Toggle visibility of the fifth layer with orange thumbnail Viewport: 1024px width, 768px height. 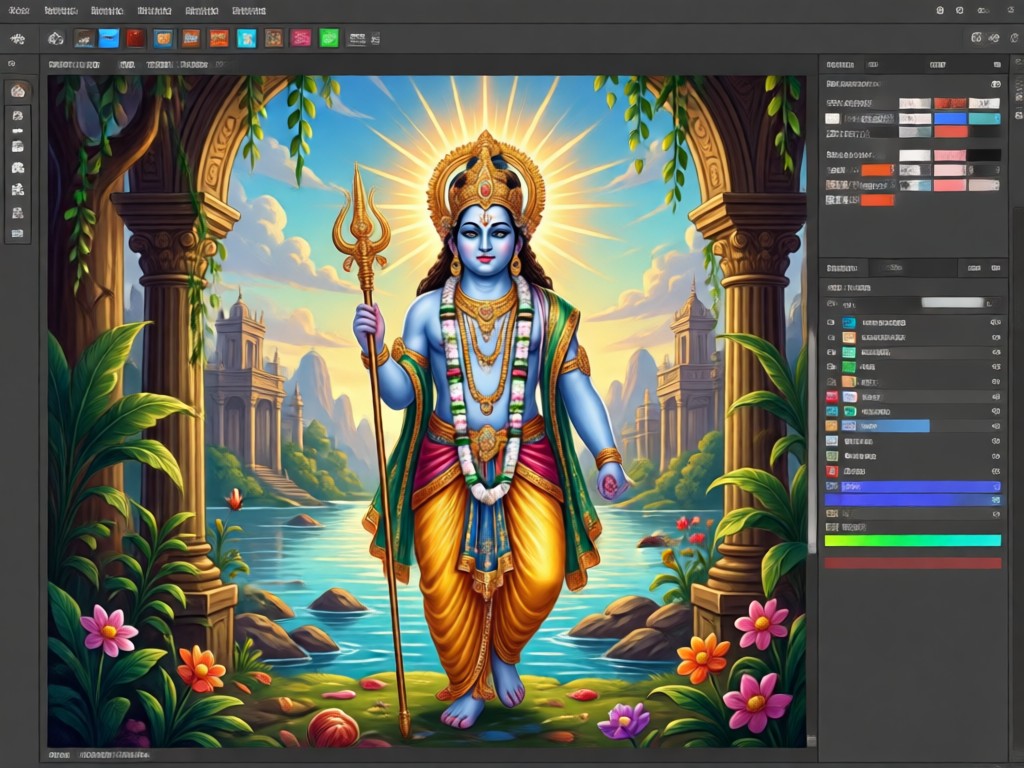coord(831,382)
